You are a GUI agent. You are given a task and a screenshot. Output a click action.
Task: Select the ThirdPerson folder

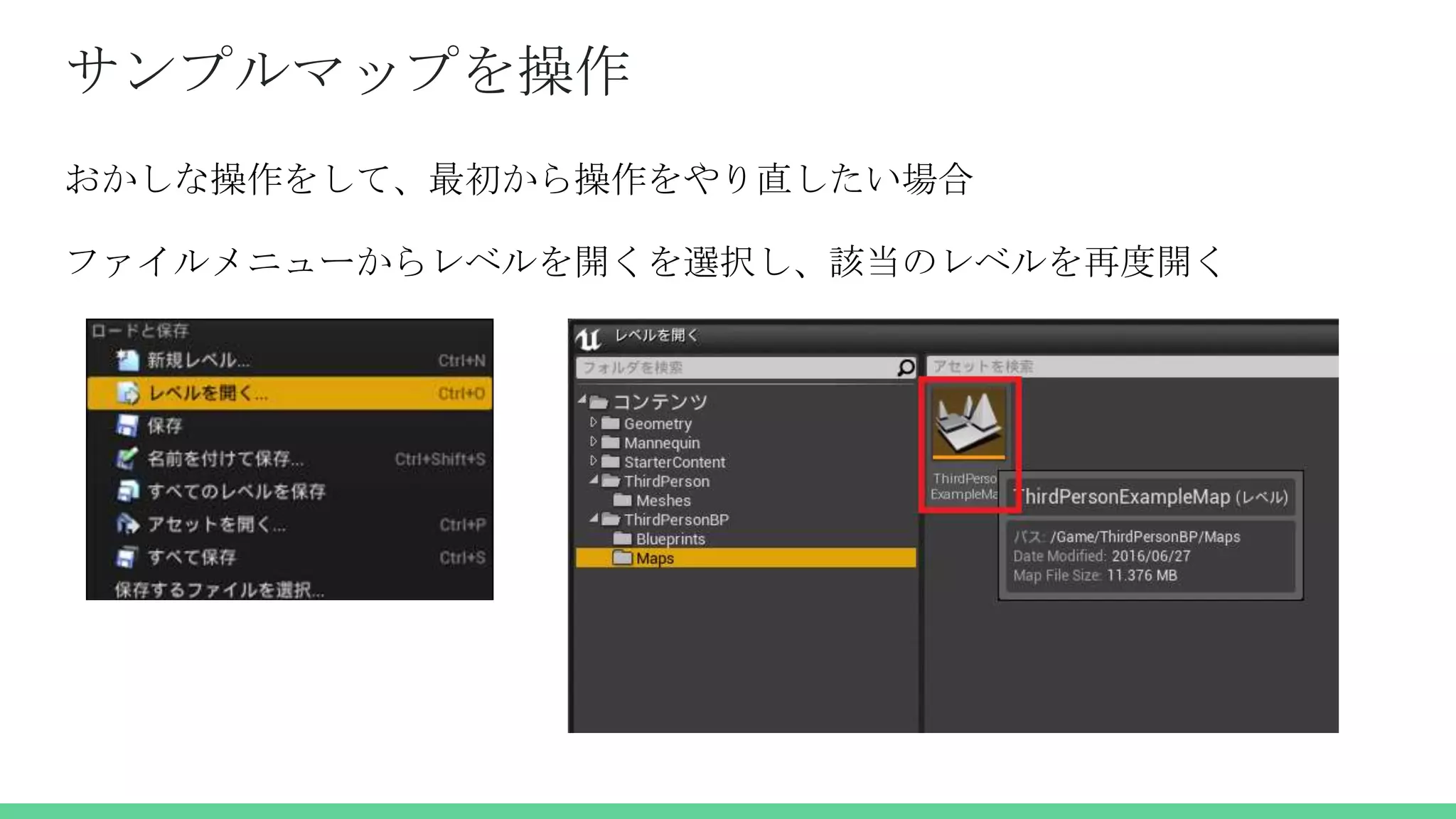point(667,481)
